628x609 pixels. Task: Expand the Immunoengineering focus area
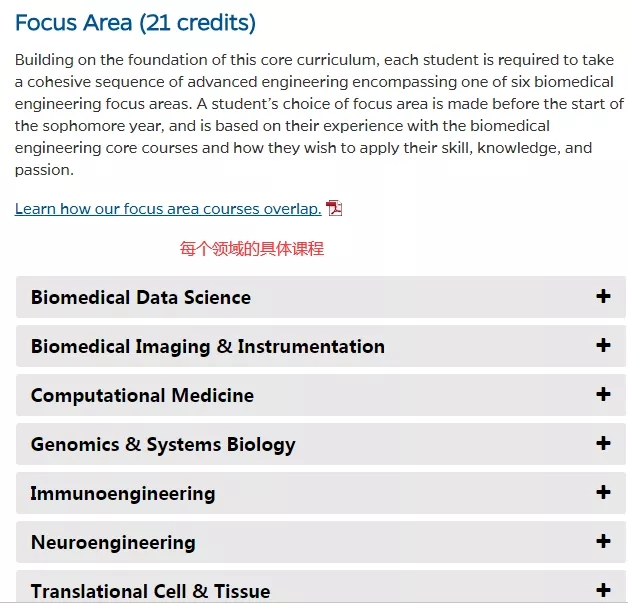pyautogui.click(x=320, y=493)
